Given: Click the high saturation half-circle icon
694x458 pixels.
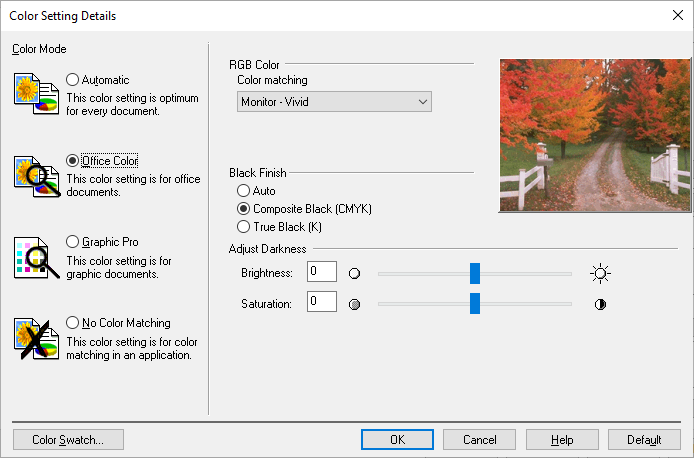Looking at the screenshot, I should click(600, 304).
